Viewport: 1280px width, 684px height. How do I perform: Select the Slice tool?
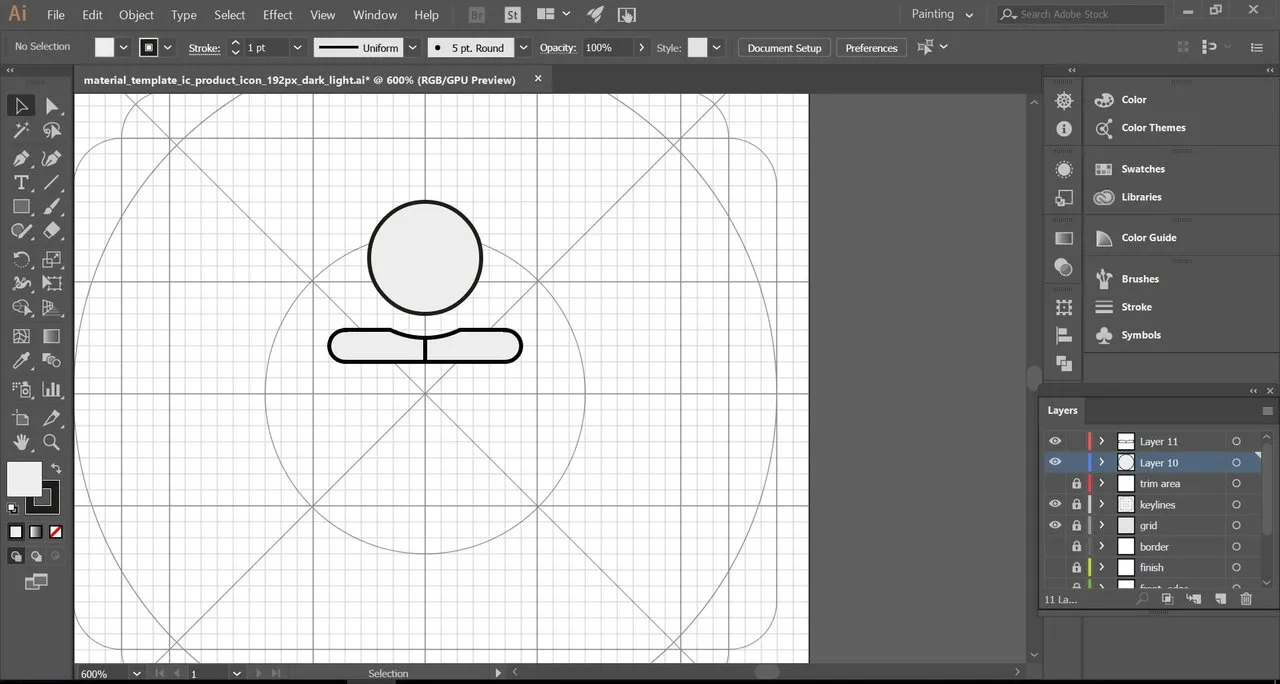coord(52,418)
